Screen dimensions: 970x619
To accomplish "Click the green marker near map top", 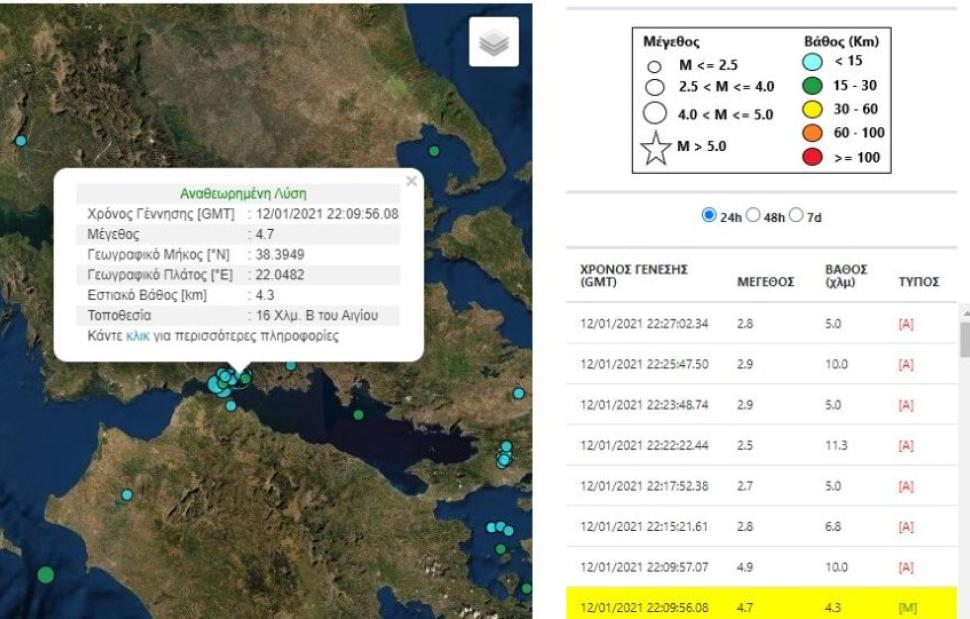I will click(434, 151).
